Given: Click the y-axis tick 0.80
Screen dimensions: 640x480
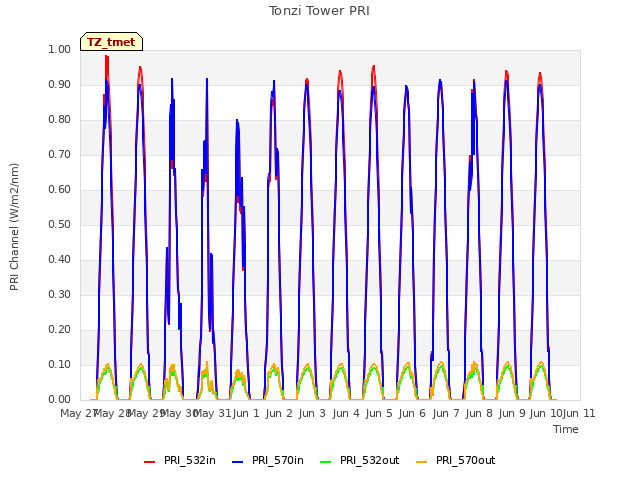Looking at the screenshot, I should click(60, 120).
